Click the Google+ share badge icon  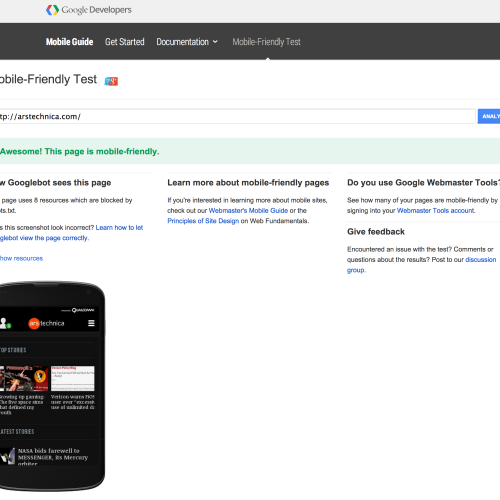pos(111,81)
